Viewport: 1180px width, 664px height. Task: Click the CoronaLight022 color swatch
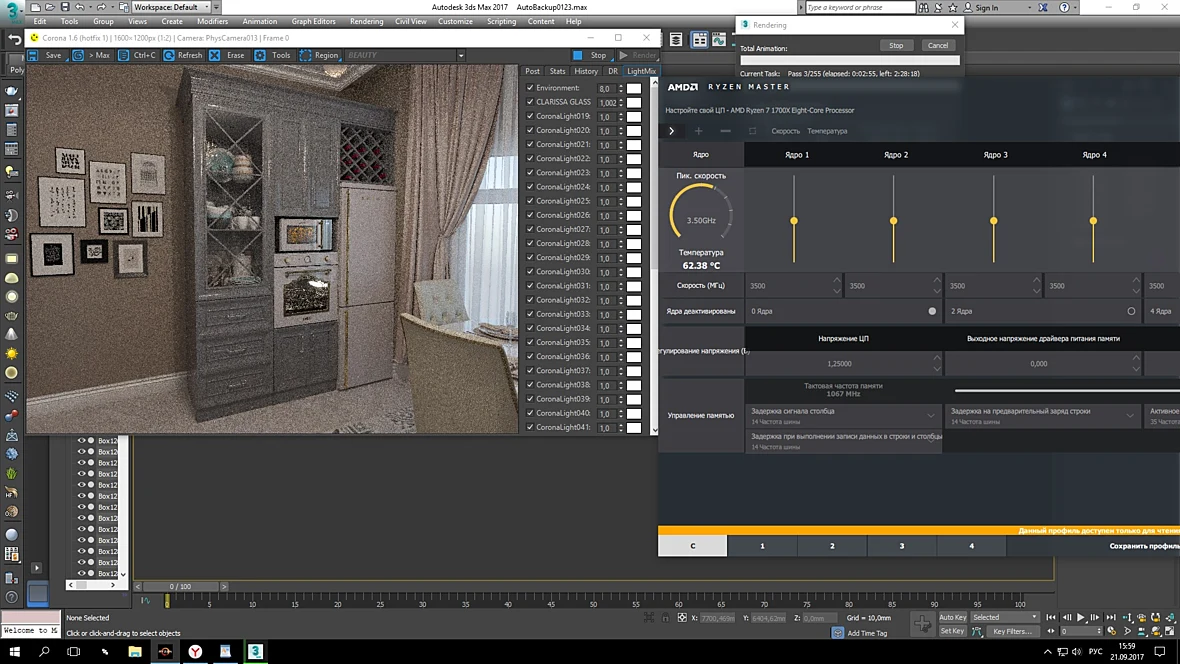(634, 159)
